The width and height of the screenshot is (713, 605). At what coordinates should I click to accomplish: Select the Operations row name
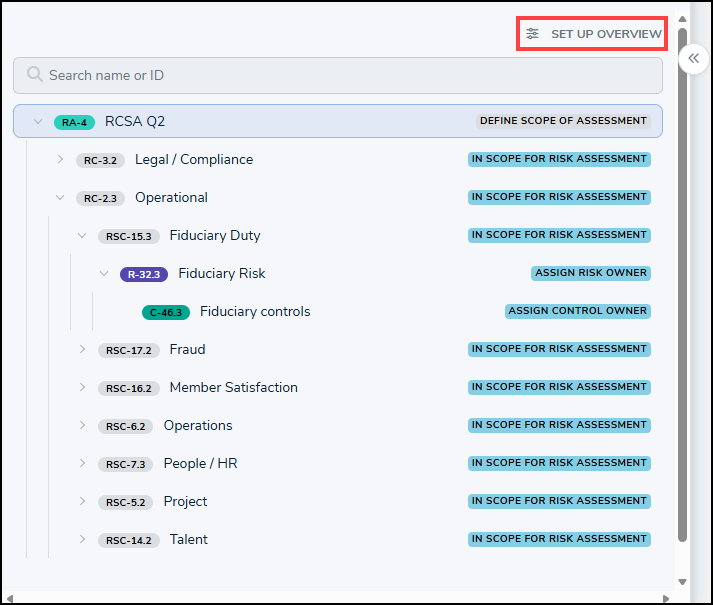click(x=198, y=426)
